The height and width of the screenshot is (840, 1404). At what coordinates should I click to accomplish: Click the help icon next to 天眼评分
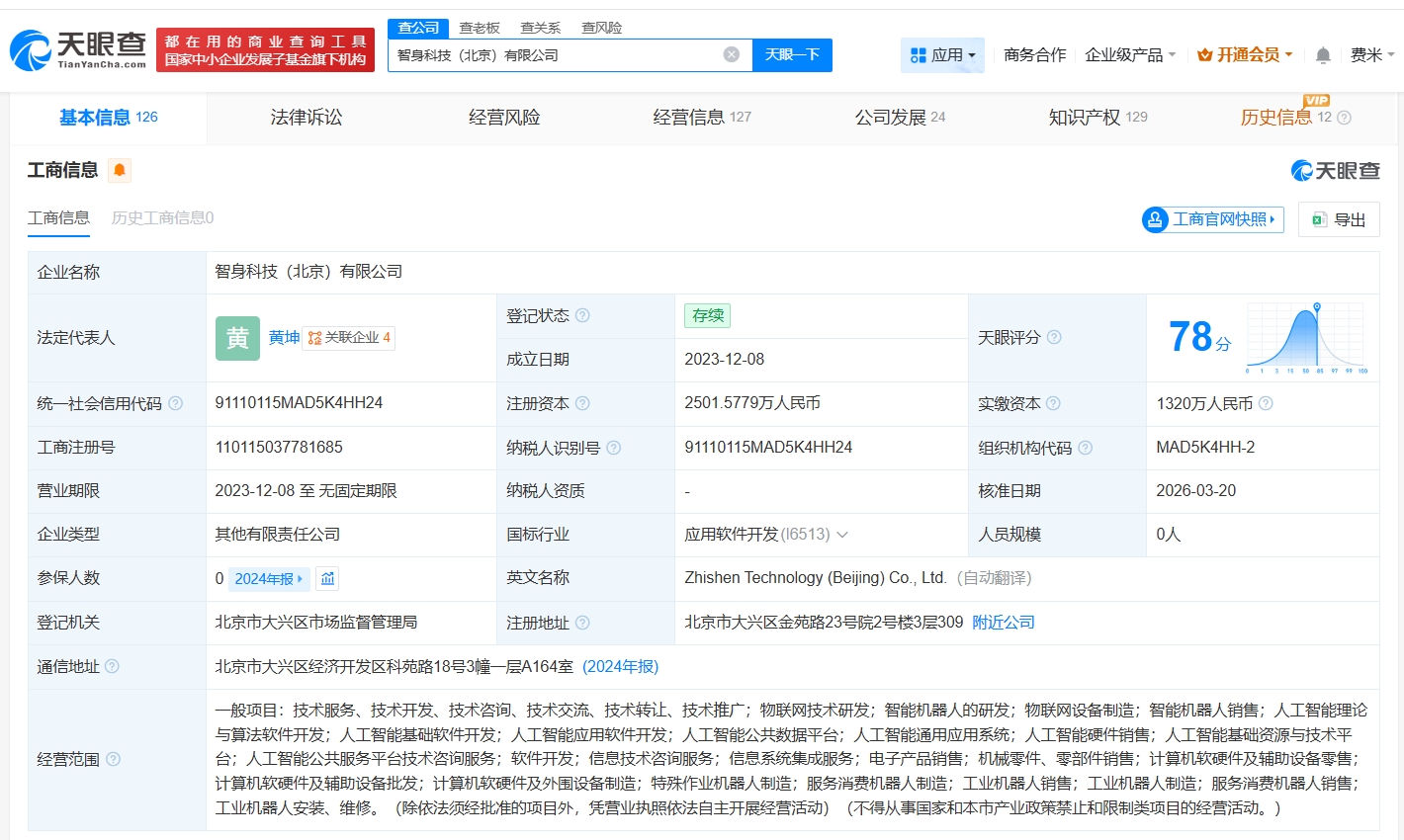pyautogui.click(x=1054, y=337)
